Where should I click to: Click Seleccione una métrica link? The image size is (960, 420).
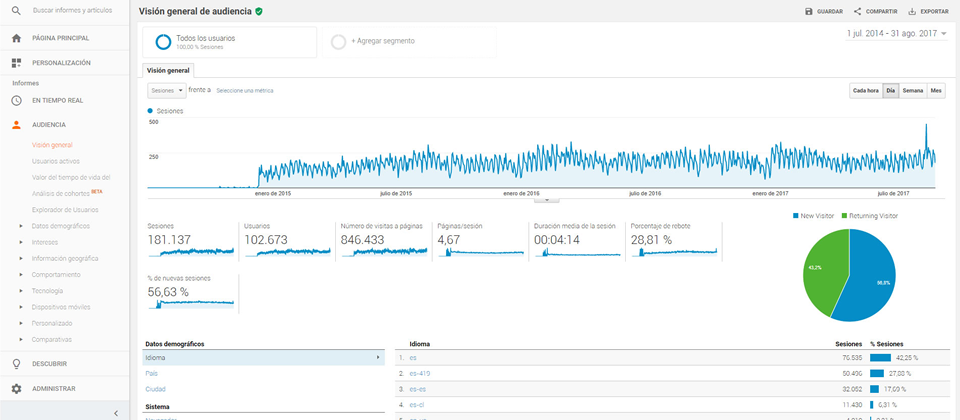[245, 91]
